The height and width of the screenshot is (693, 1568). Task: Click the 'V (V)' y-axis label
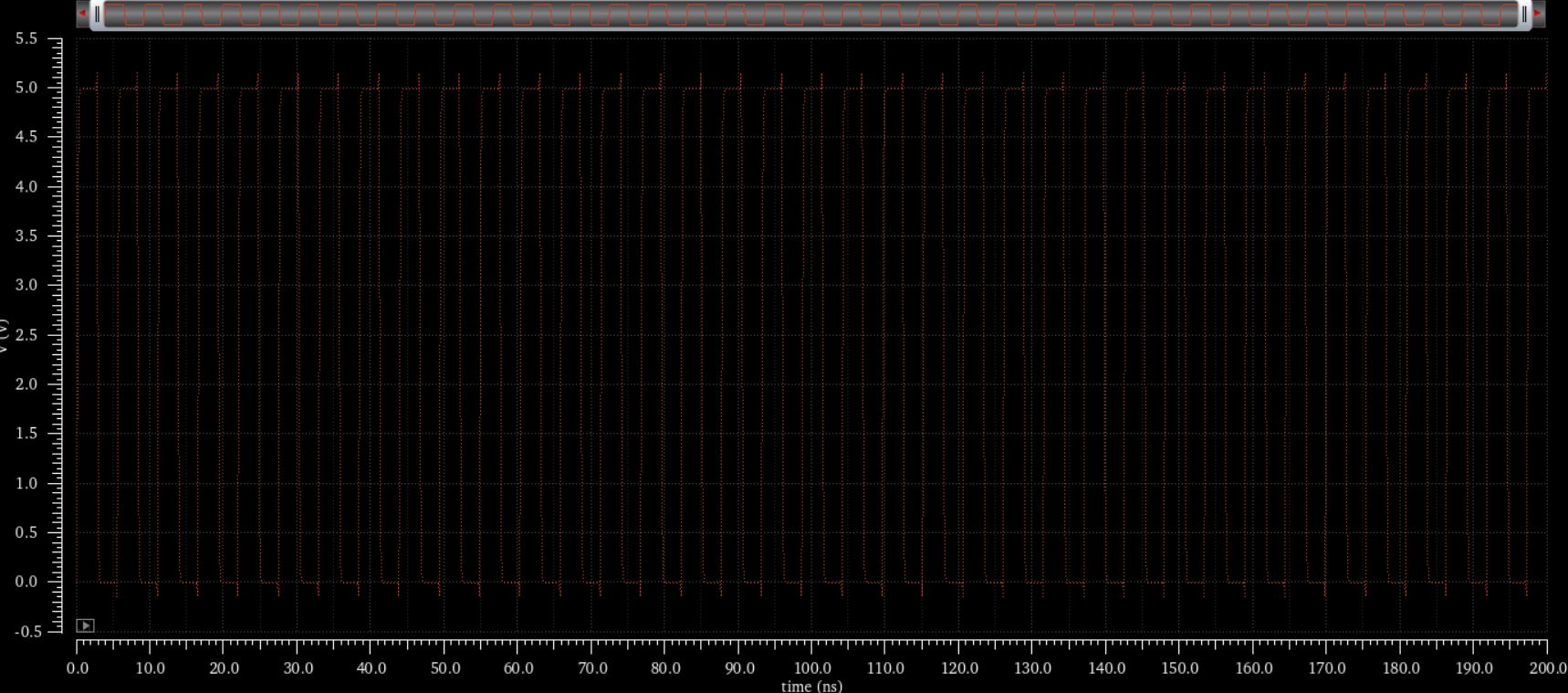click(5, 335)
